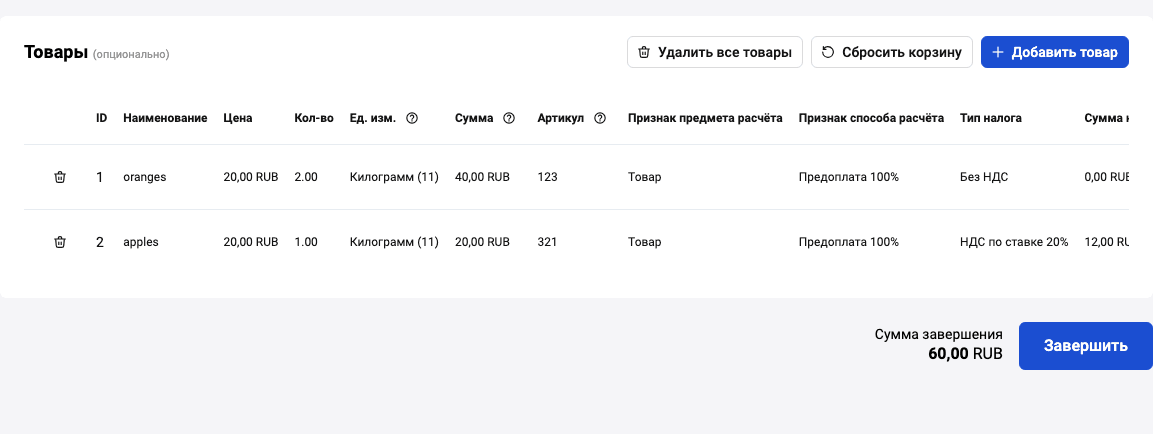Click the Товары section heading

click(56, 52)
